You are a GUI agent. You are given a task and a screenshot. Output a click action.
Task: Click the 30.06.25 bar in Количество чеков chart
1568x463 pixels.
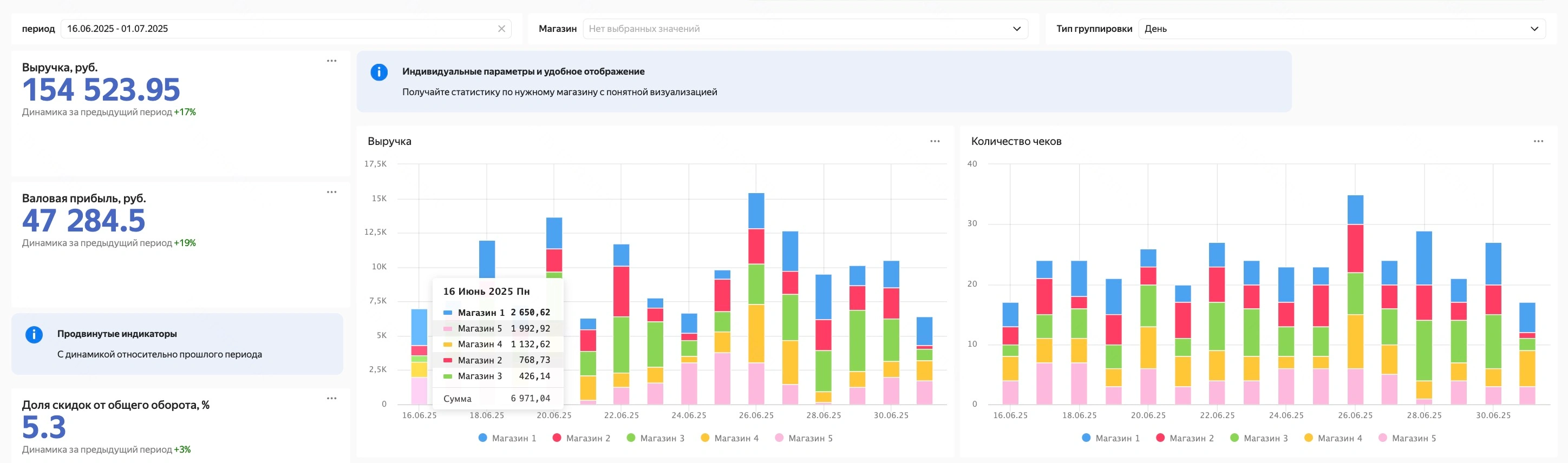[x=1493, y=323]
